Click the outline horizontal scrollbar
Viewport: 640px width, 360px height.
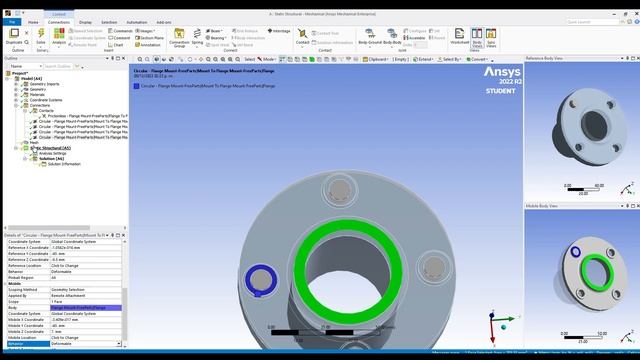coord(49,228)
